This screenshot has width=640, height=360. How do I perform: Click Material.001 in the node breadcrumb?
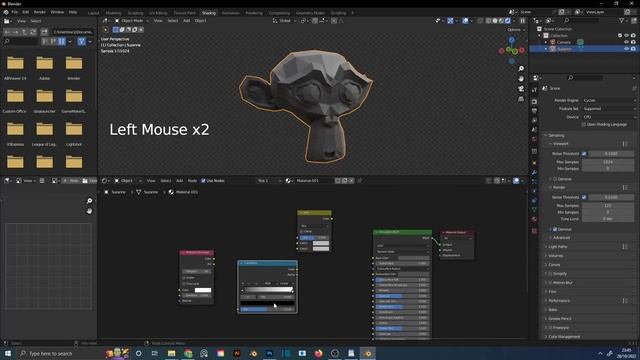(x=187, y=192)
